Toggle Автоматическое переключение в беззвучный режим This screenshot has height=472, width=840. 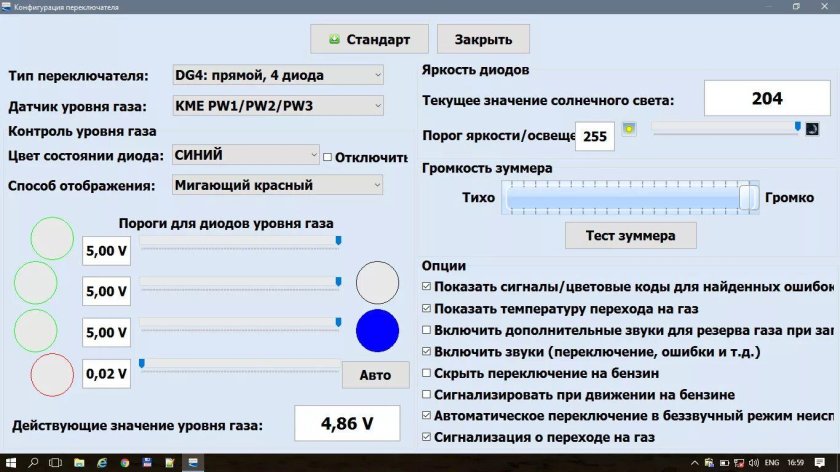click(x=426, y=415)
